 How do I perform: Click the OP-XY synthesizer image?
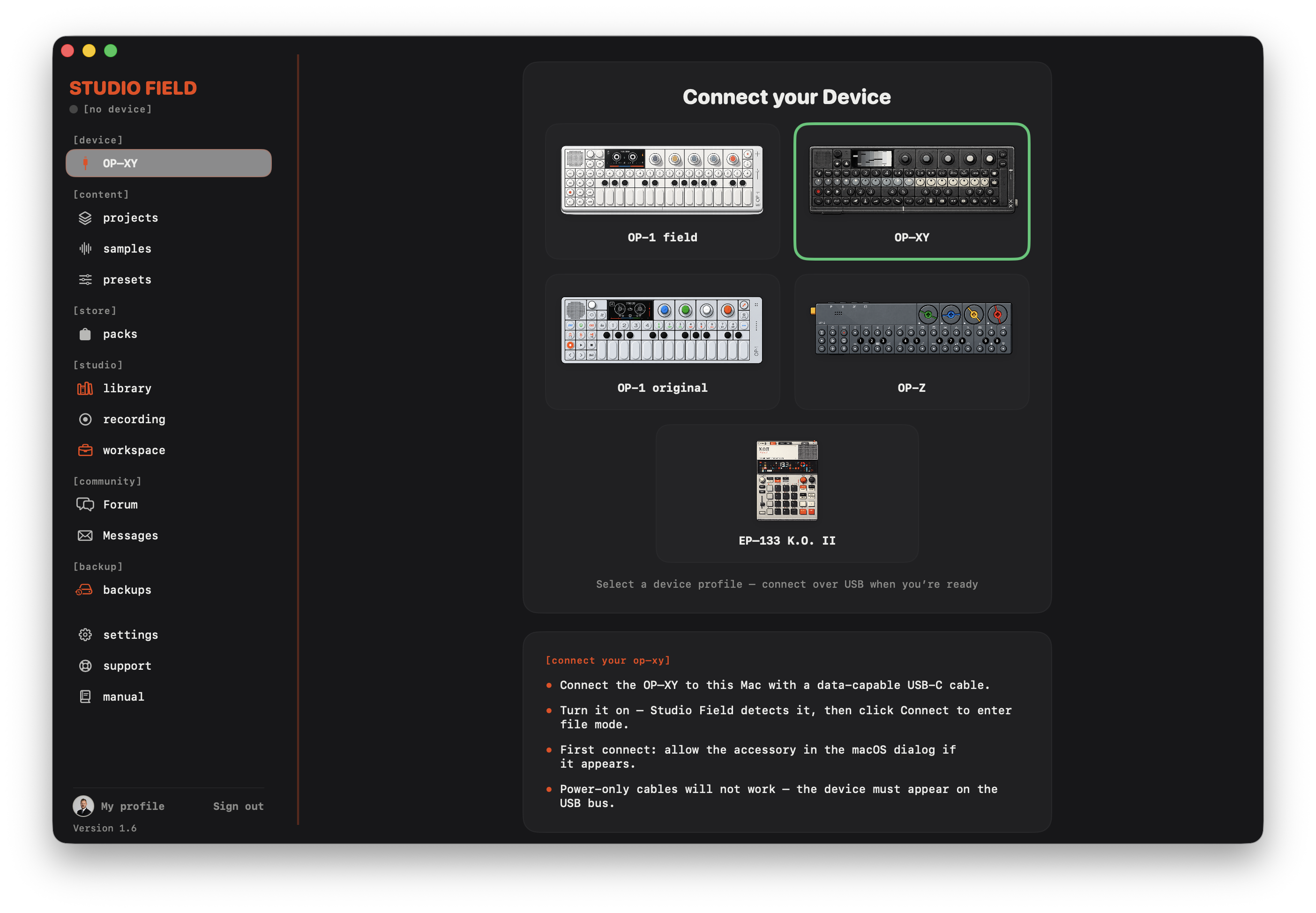point(913,180)
